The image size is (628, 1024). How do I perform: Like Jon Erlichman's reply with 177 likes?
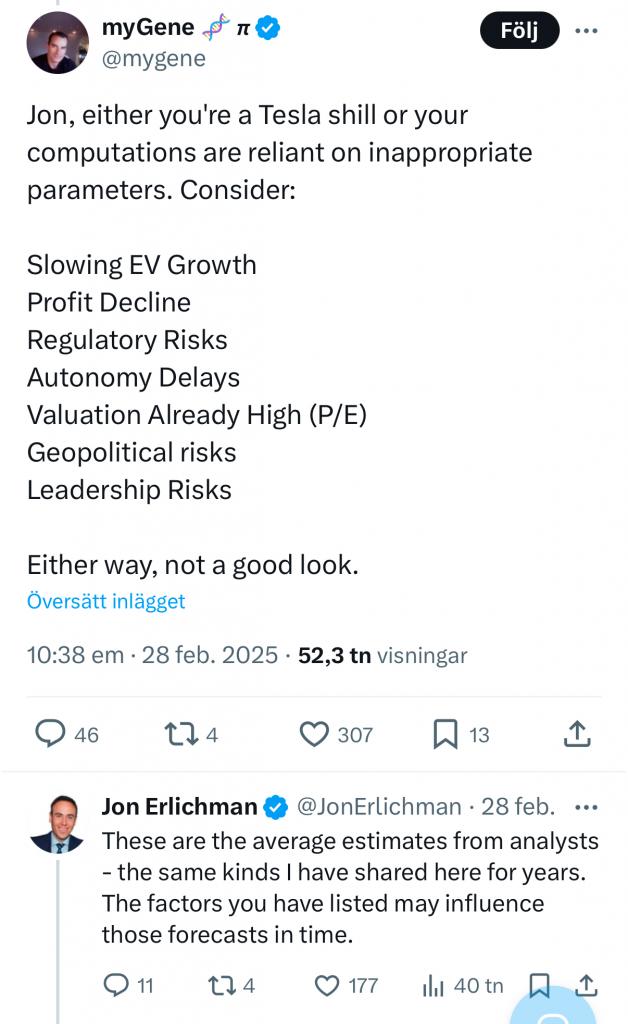click(328, 985)
